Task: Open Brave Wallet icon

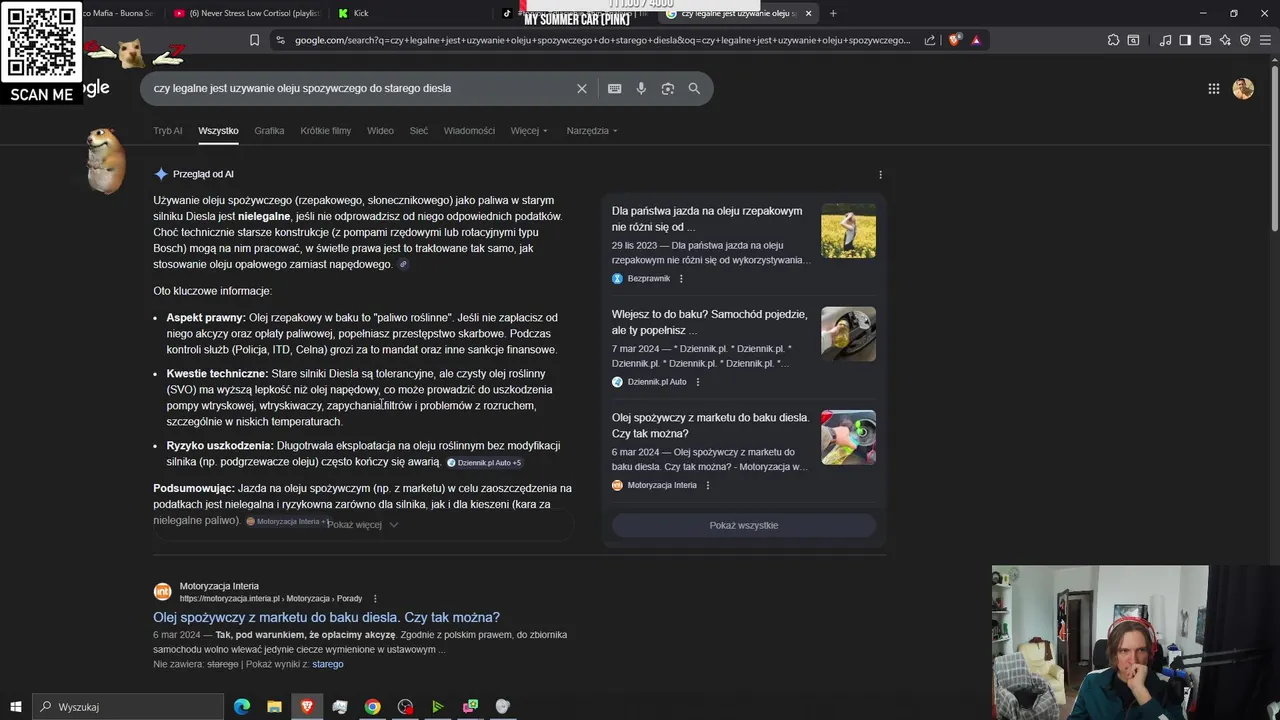Action: point(1205,40)
